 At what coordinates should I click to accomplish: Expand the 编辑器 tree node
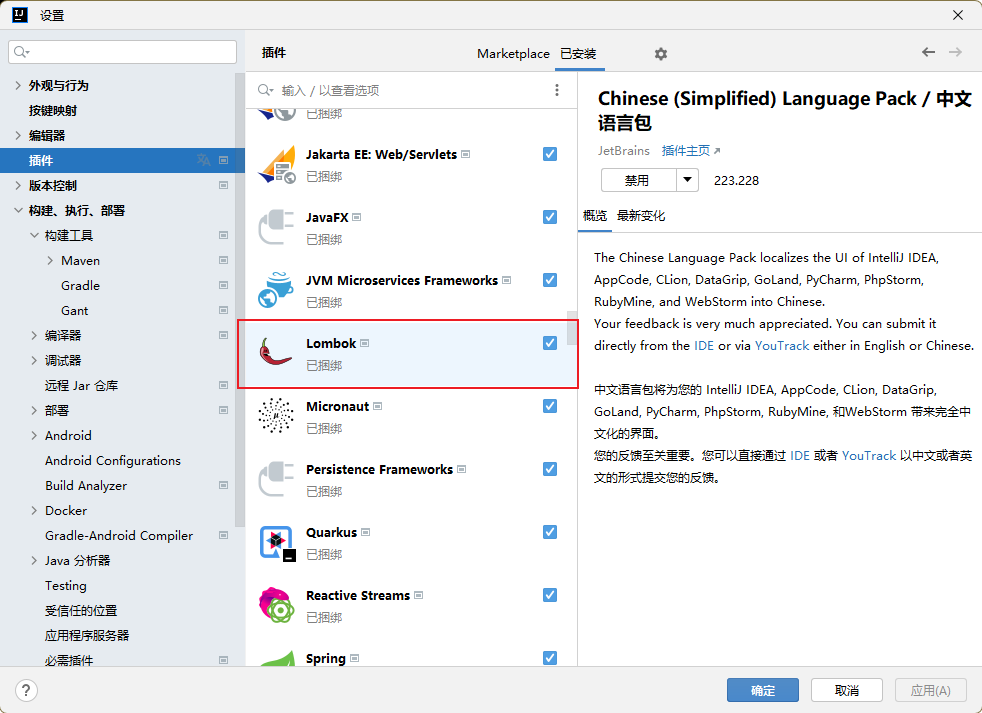click(18, 135)
